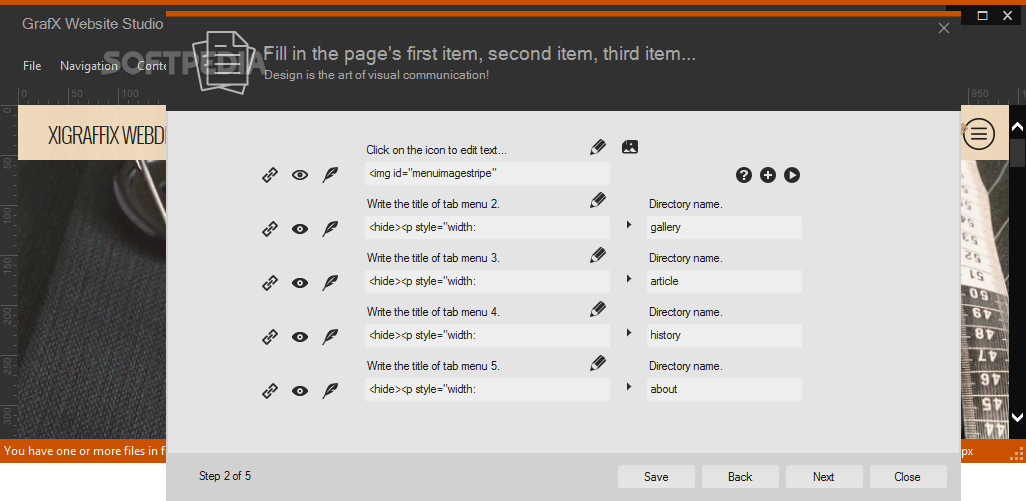This screenshot has width=1026, height=501.
Task: Toggle visibility eye for menuimagestripe item
Action: coord(300,175)
